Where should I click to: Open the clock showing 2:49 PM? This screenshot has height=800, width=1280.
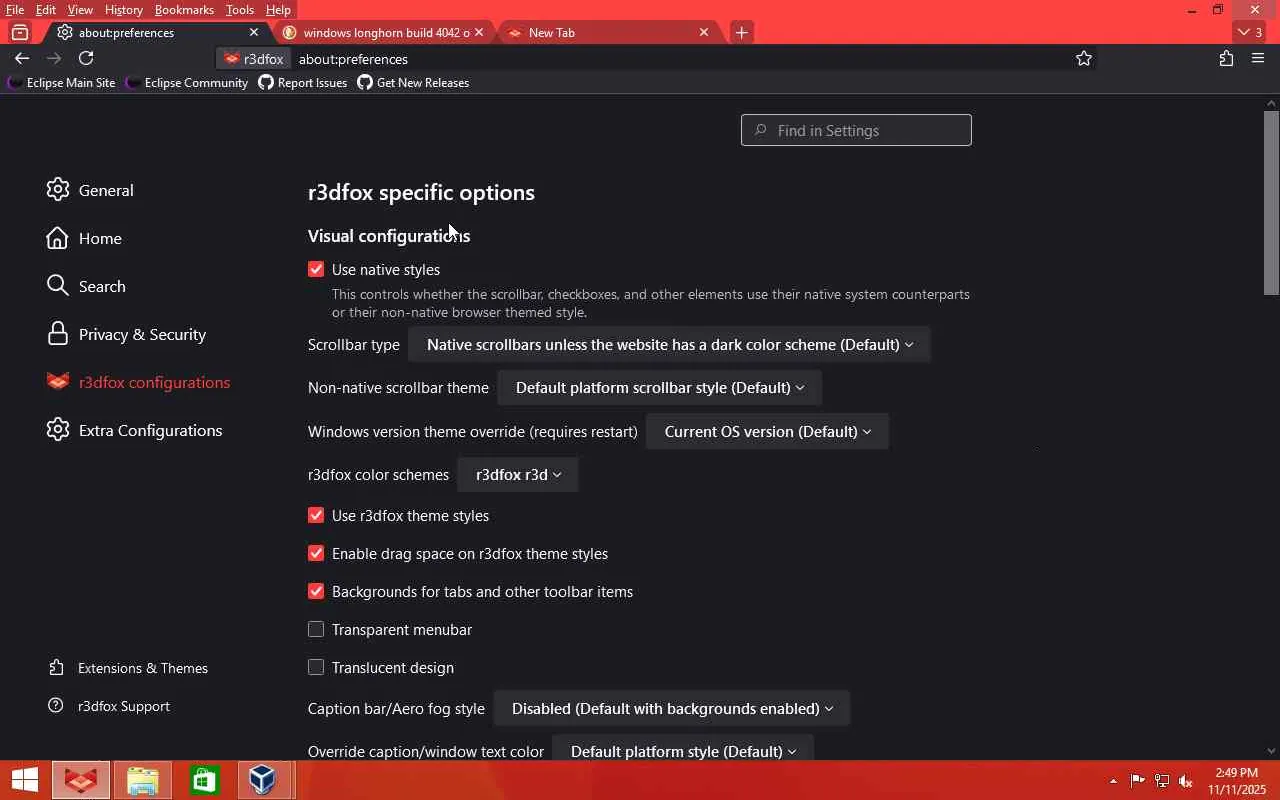pyautogui.click(x=1236, y=781)
